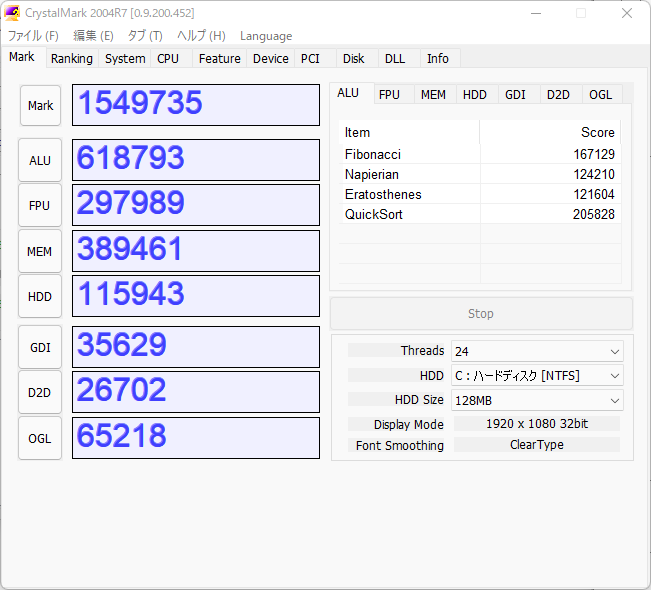Image resolution: width=651 pixels, height=590 pixels.
Task: Run the ALU benchmark button
Action: pos(40,160)
